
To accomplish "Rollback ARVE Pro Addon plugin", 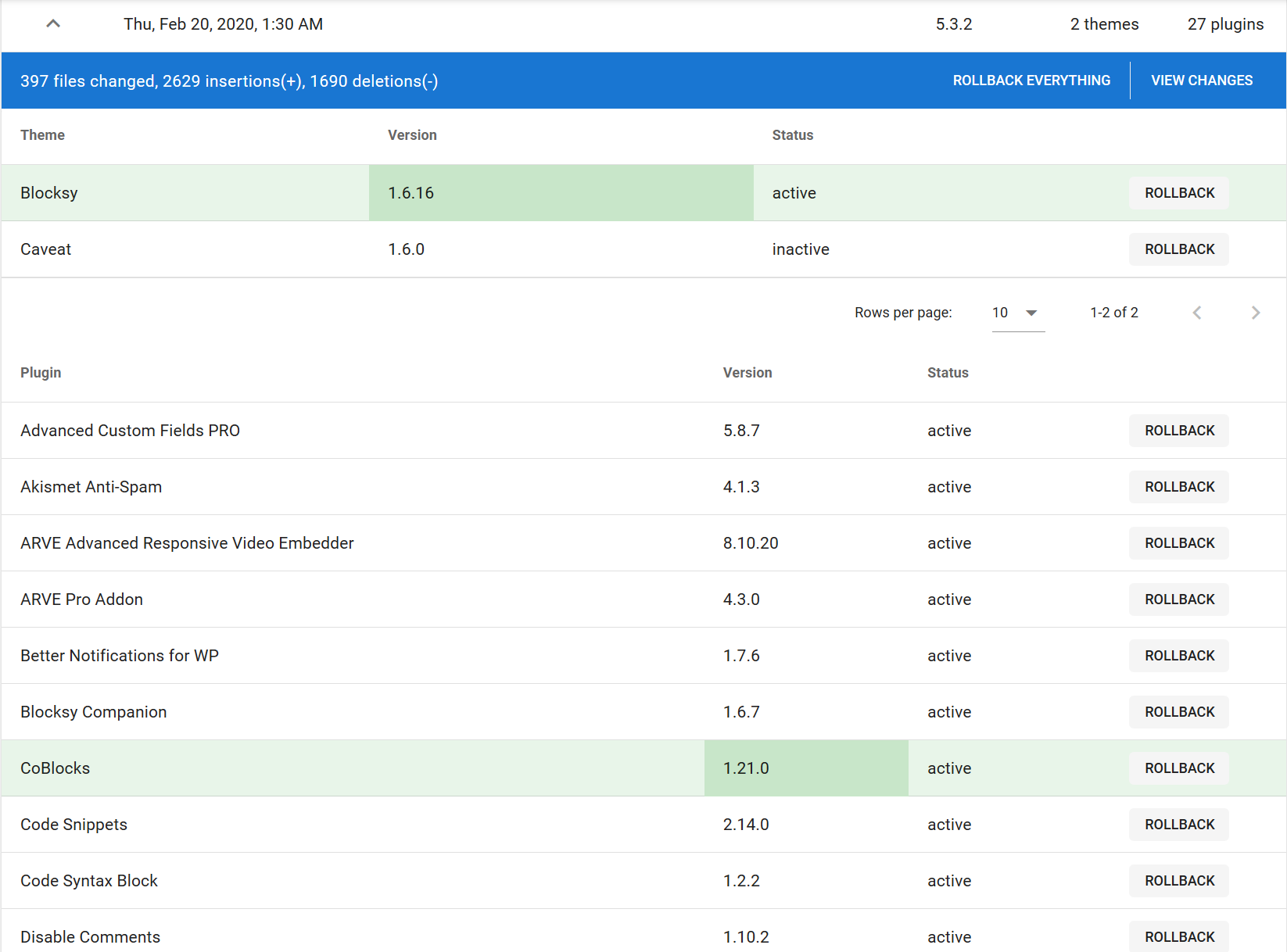I will pyautogui.click(x=1179, y=599).
